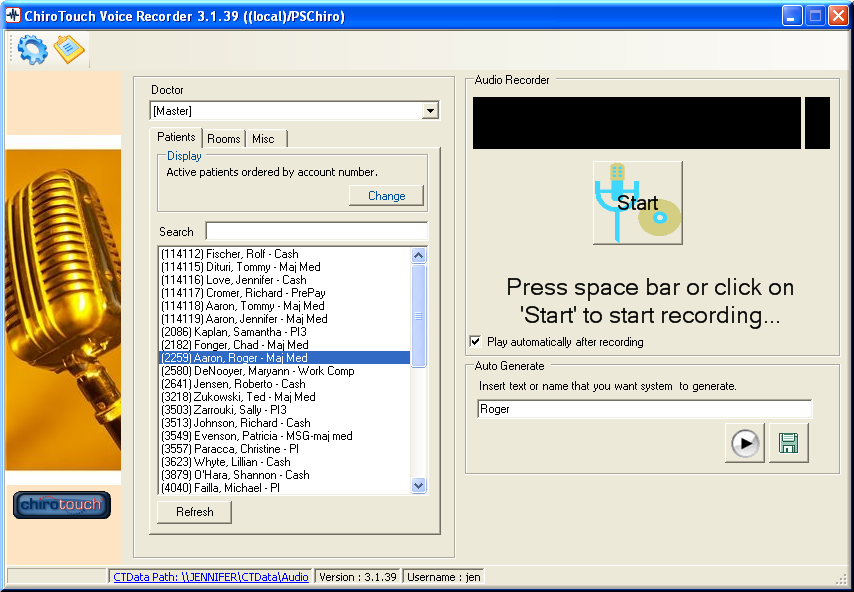Screen dimensions: 854x592
Task: Open the CTData Path link
Action: point(210,576)
